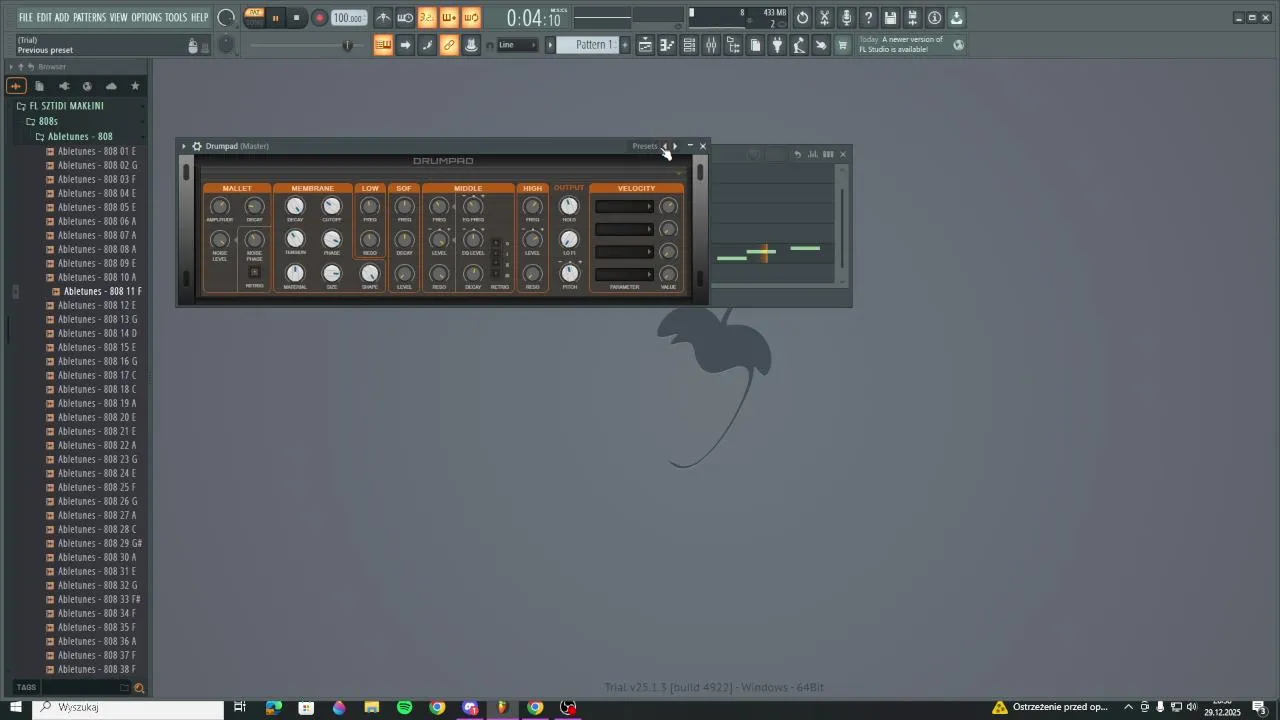Open tempo tapper icon
The height and width of the screenshot is (720, 1280).
799,45
